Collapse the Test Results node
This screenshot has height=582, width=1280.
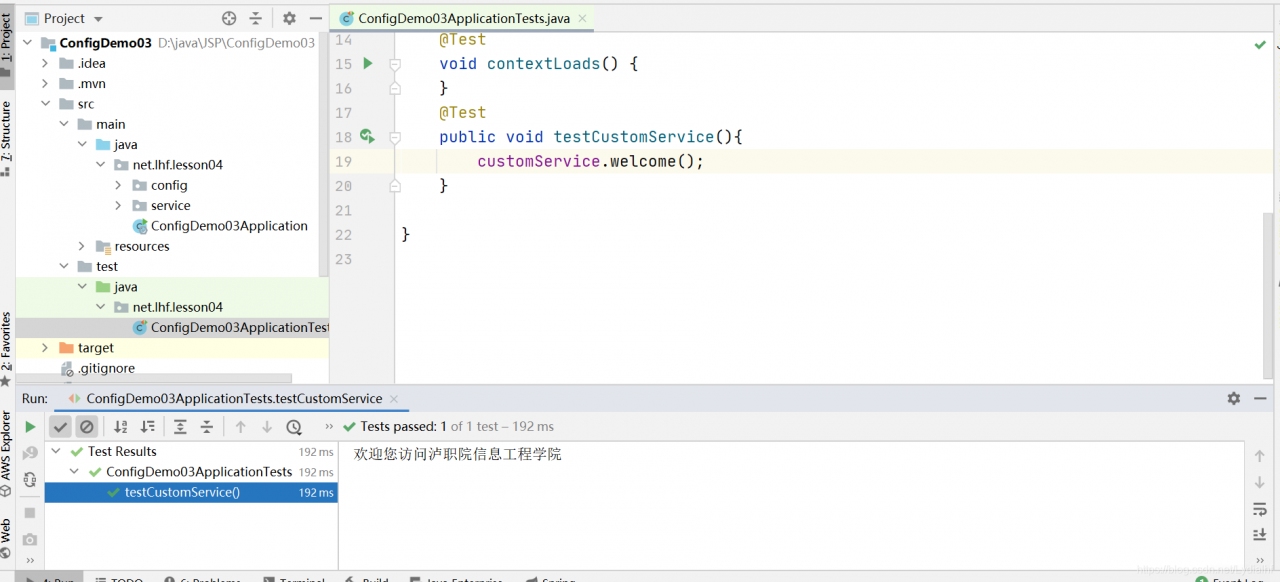point(56,451)
